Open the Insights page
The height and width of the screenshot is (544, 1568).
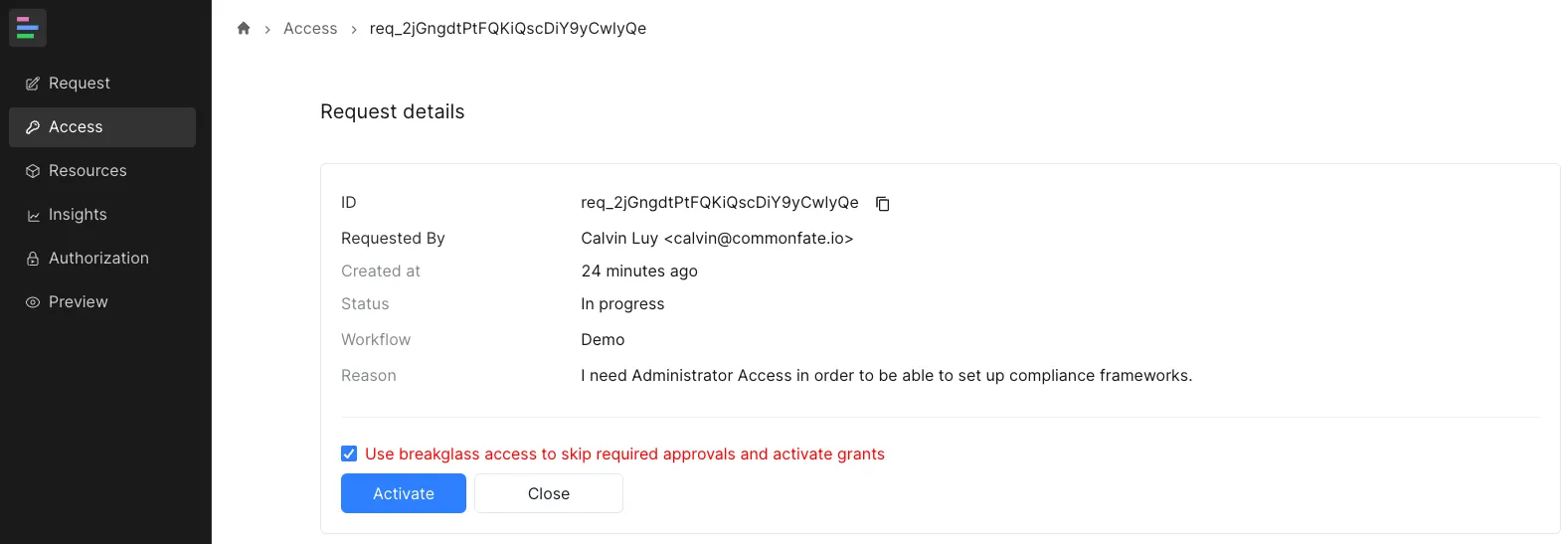tap(78, 215)
